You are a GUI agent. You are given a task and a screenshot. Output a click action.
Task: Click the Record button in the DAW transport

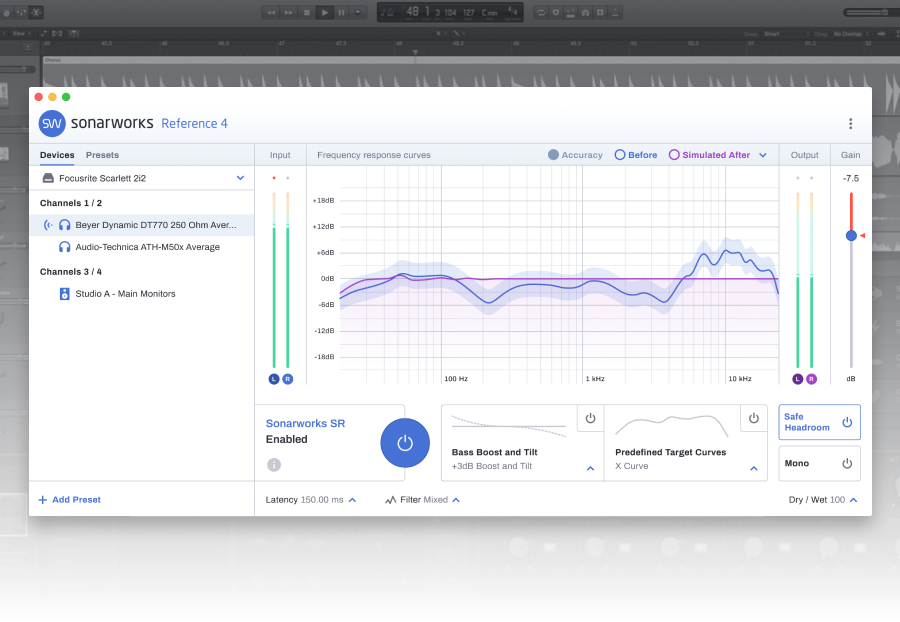(x=359, y=12)
